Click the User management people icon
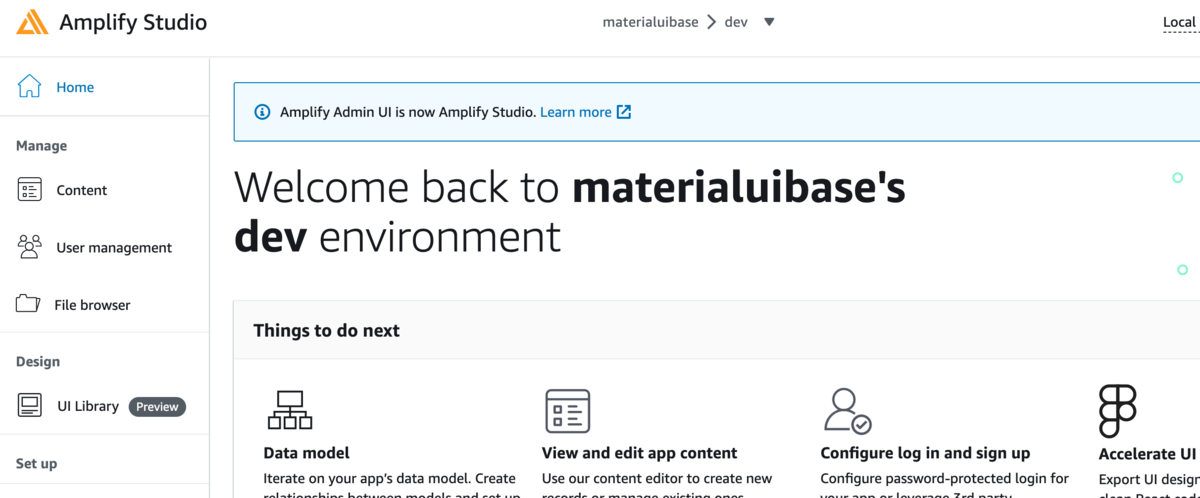 tap(30, 246)
